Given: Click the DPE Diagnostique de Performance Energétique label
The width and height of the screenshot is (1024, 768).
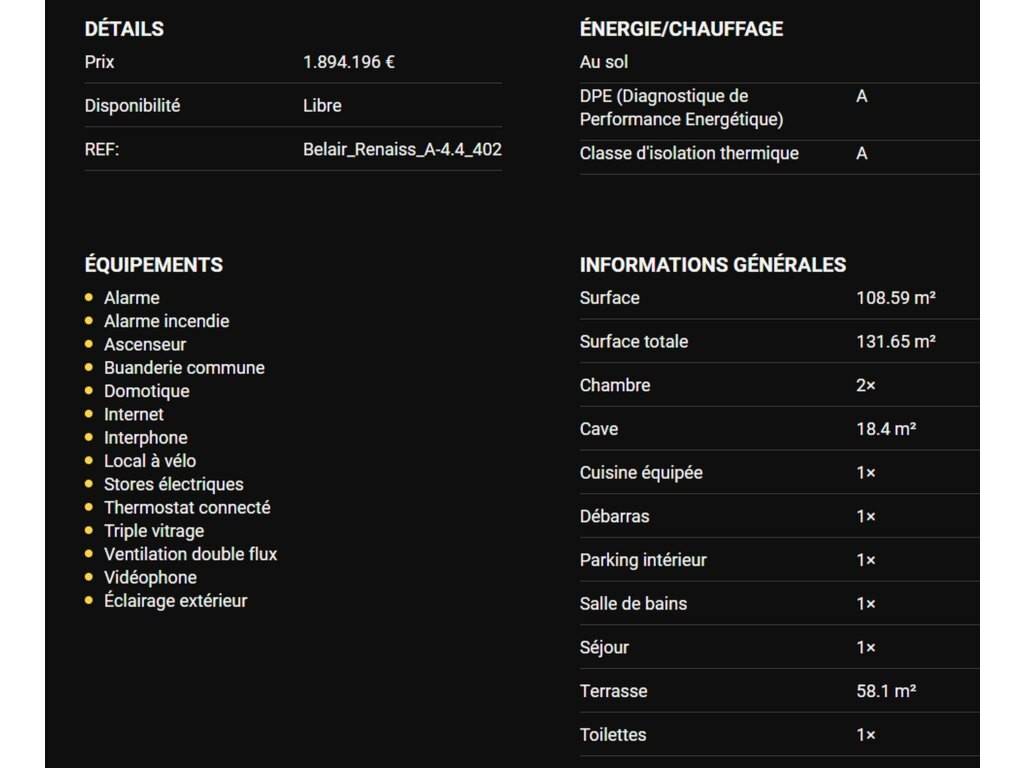Looking at the screenshot, I should pyautogui.click(x=681, y=108).
